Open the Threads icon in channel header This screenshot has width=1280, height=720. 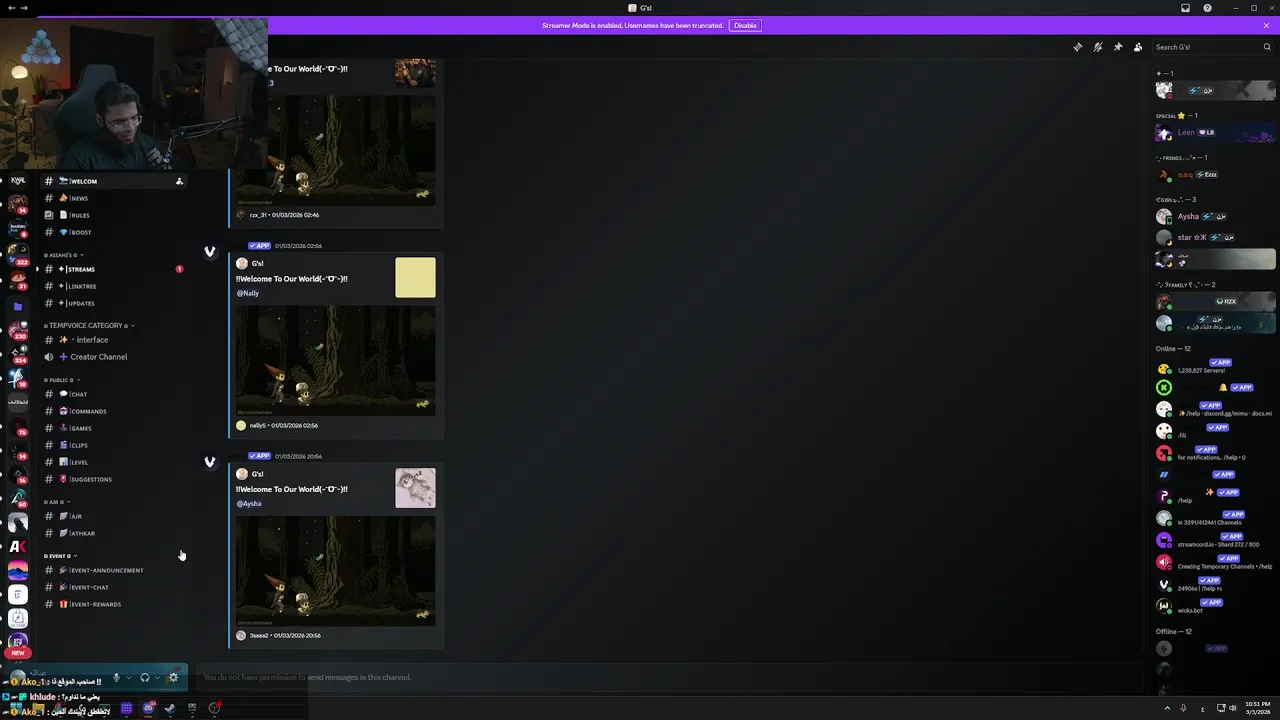[1078, 47]
